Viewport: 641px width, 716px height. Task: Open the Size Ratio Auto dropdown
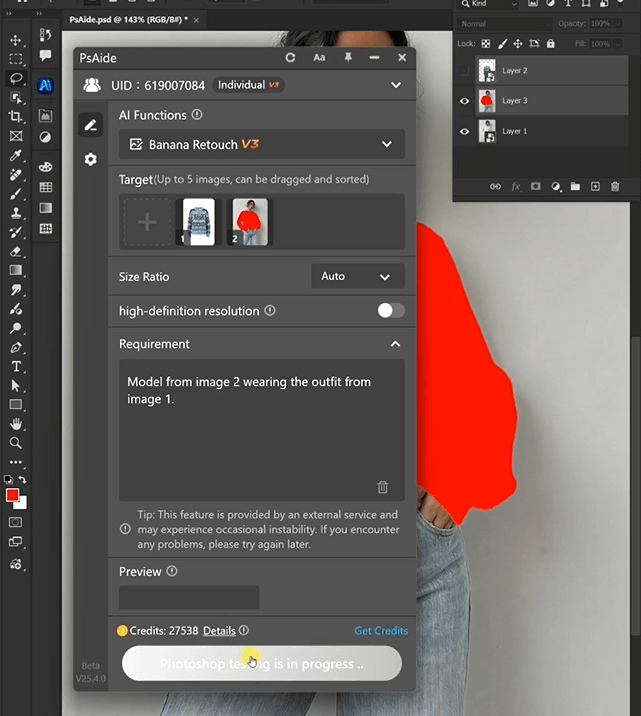(x=358, y=276)
